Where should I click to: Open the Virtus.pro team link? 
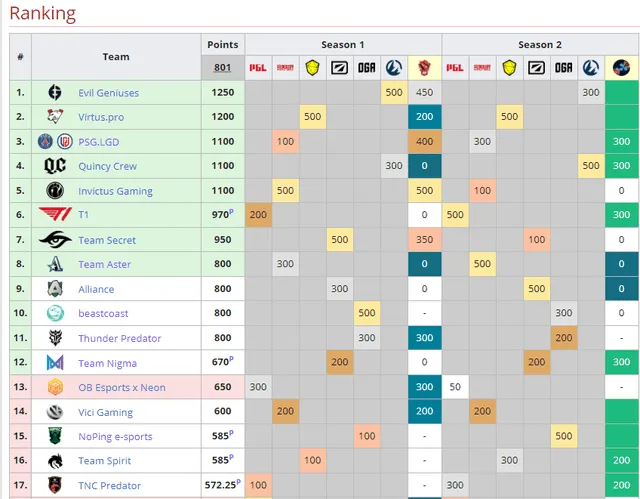pyautogui.click(x=101, y=118)
